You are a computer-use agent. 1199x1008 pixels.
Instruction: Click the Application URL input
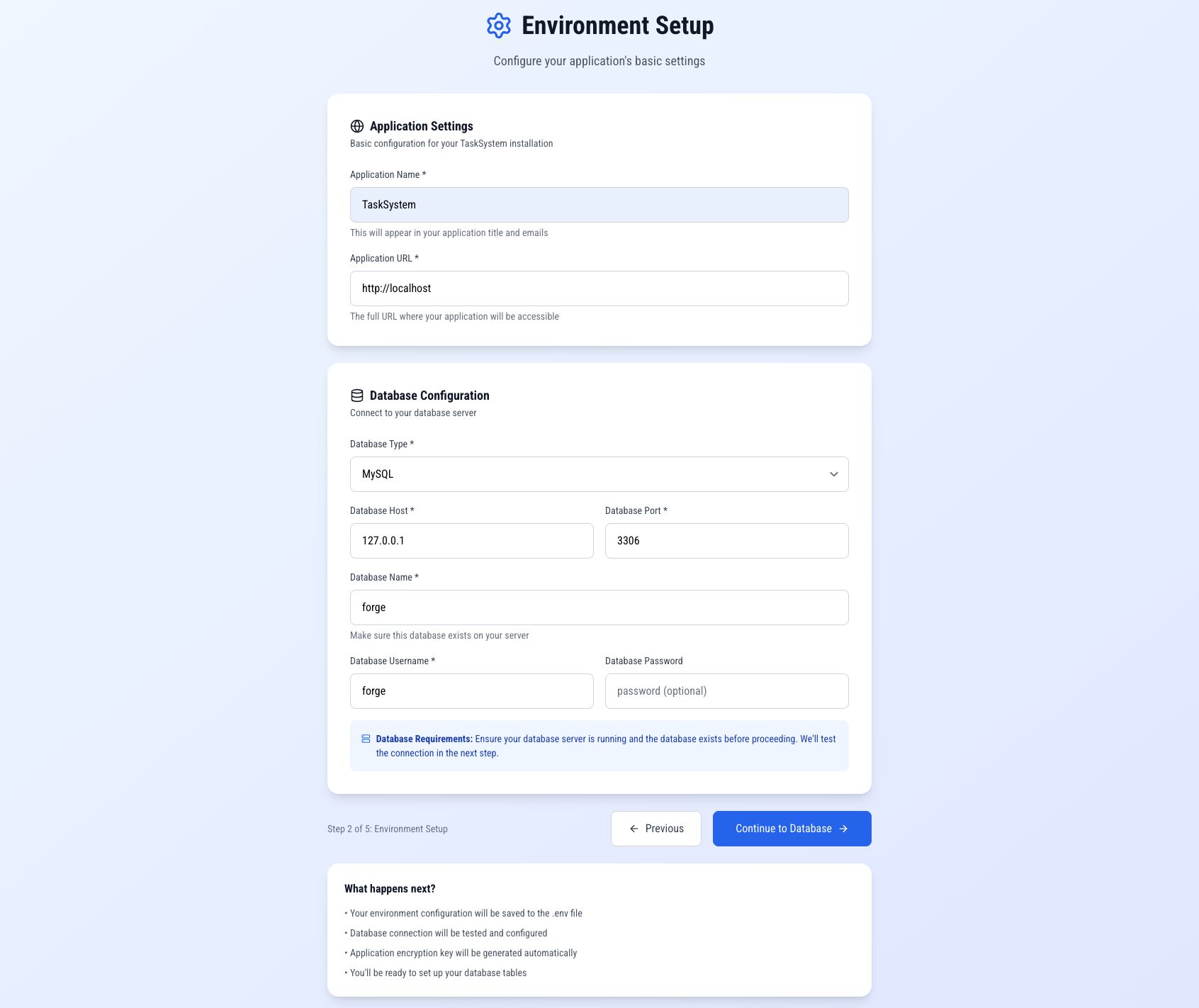coord(599,289)
